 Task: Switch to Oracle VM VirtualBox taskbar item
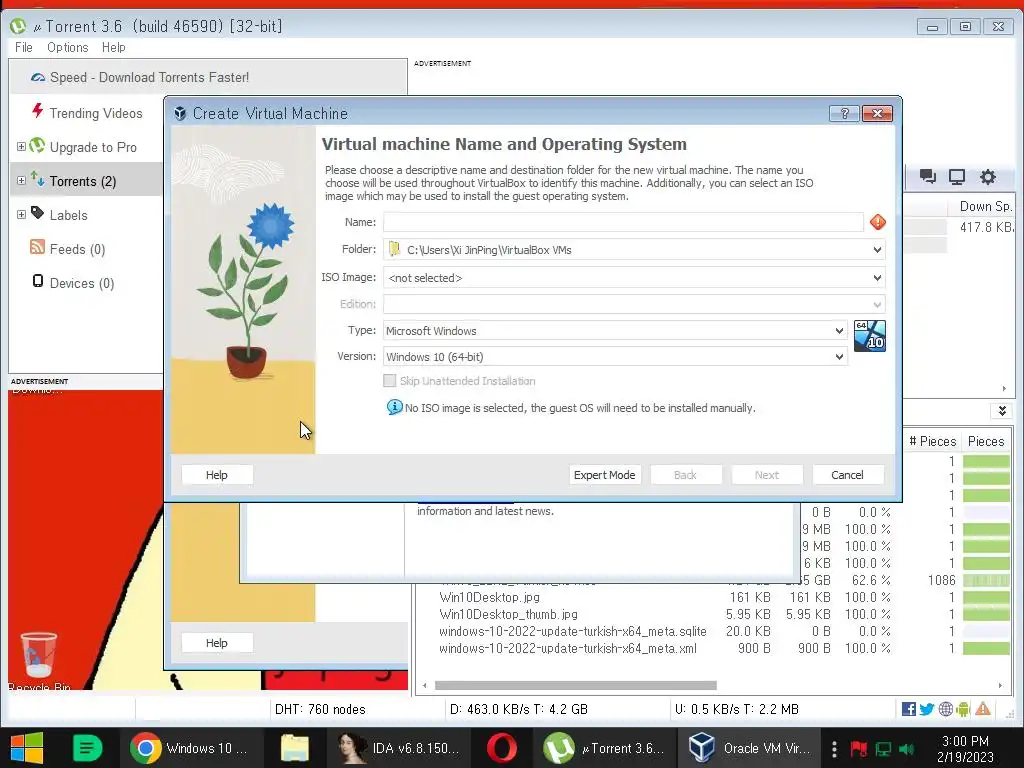coord(750,748)
